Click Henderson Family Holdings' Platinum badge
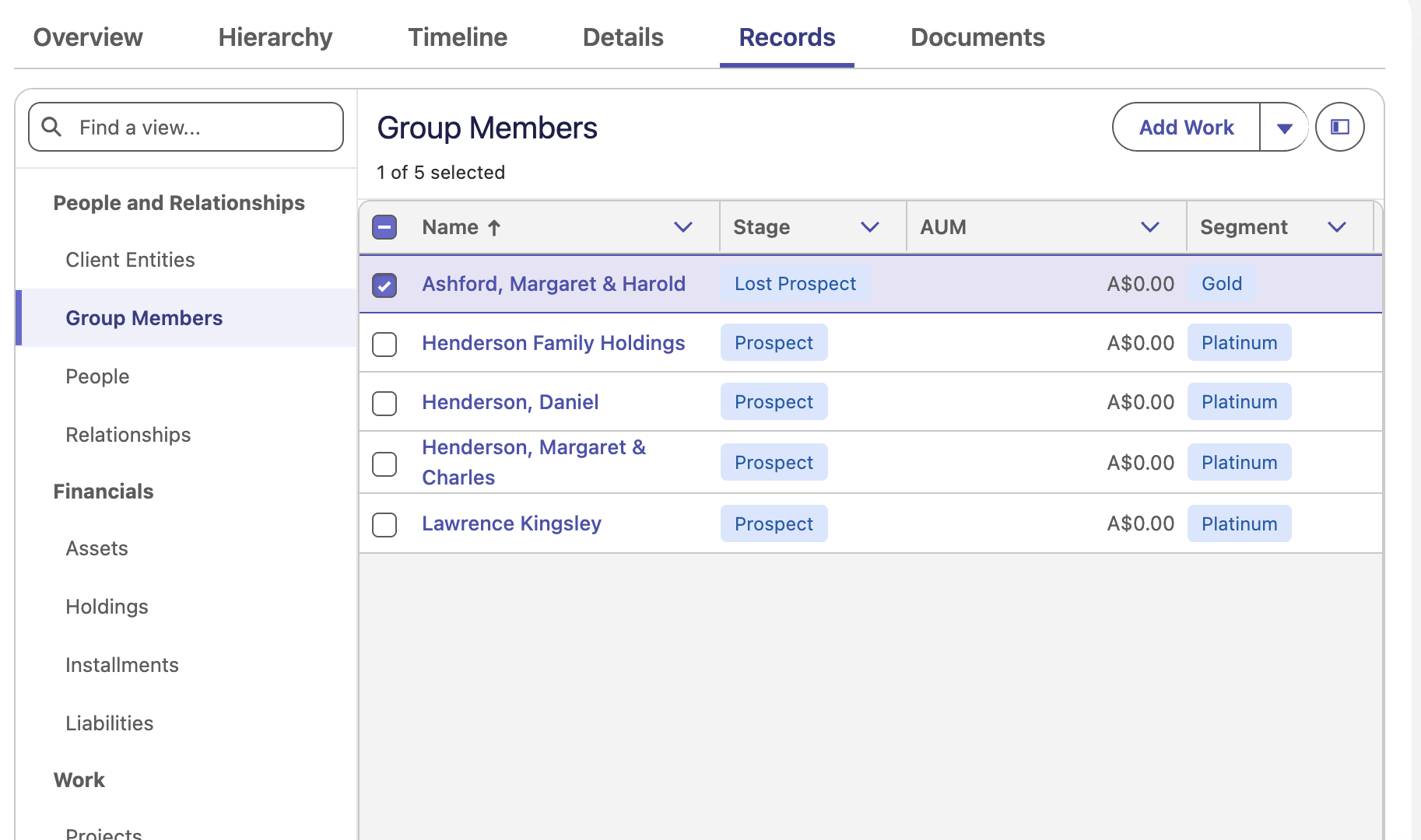 click(1240, 343)
